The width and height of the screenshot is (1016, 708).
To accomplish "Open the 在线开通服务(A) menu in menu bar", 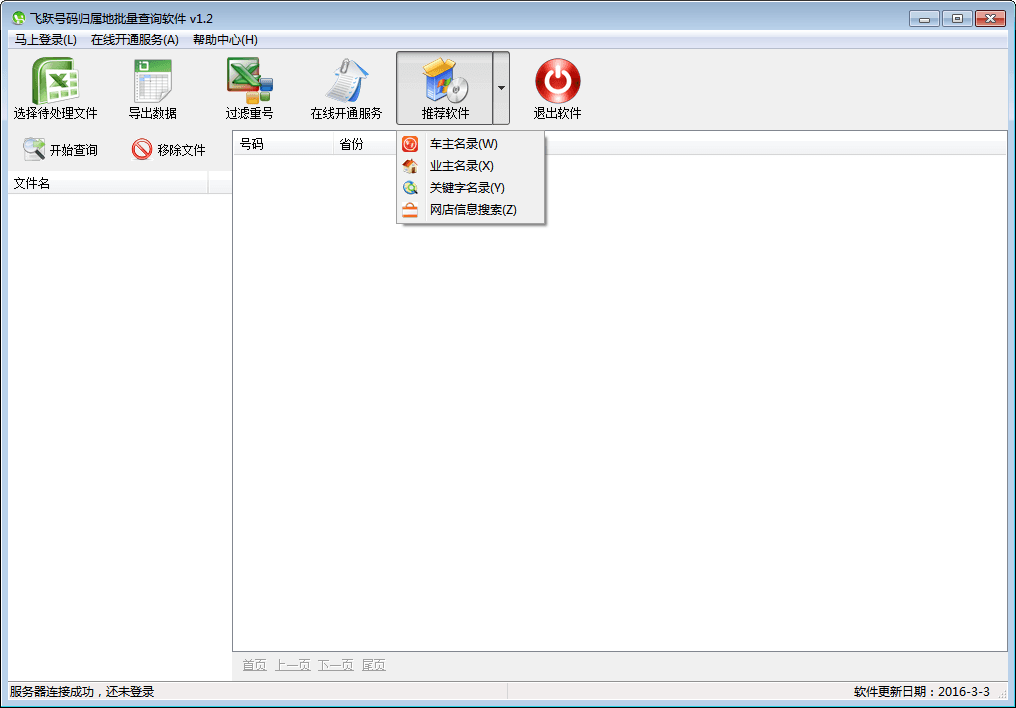I will 134,40.
